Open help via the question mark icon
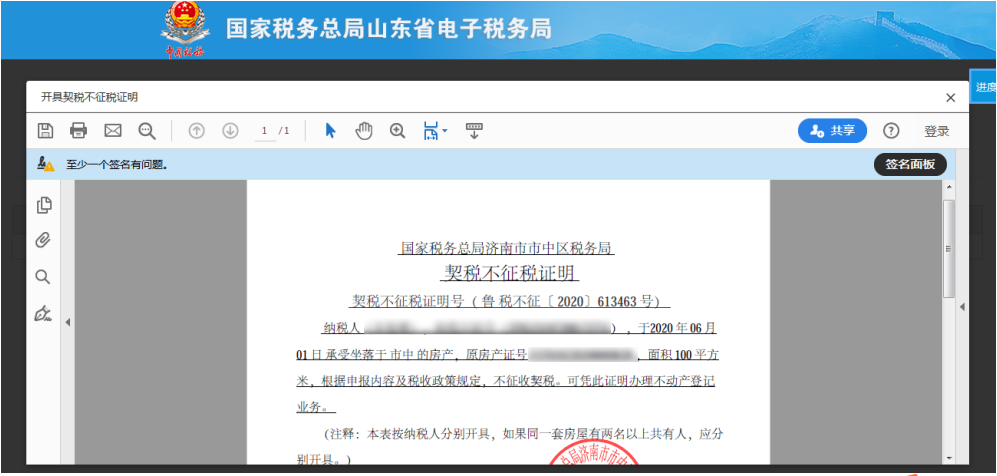The image size is (997, 476). click(891, 131)
